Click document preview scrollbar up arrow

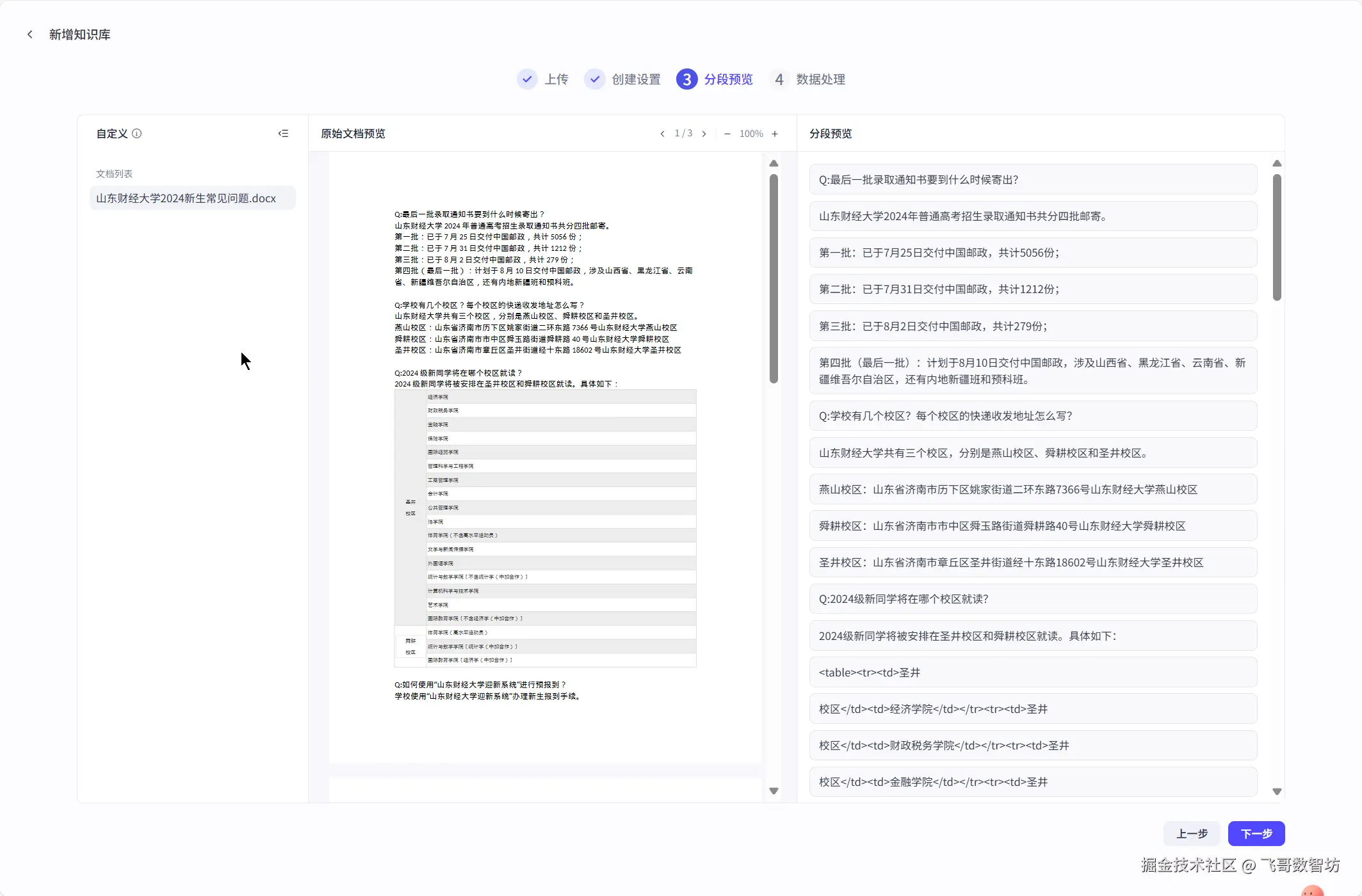[x=774, y=163]
